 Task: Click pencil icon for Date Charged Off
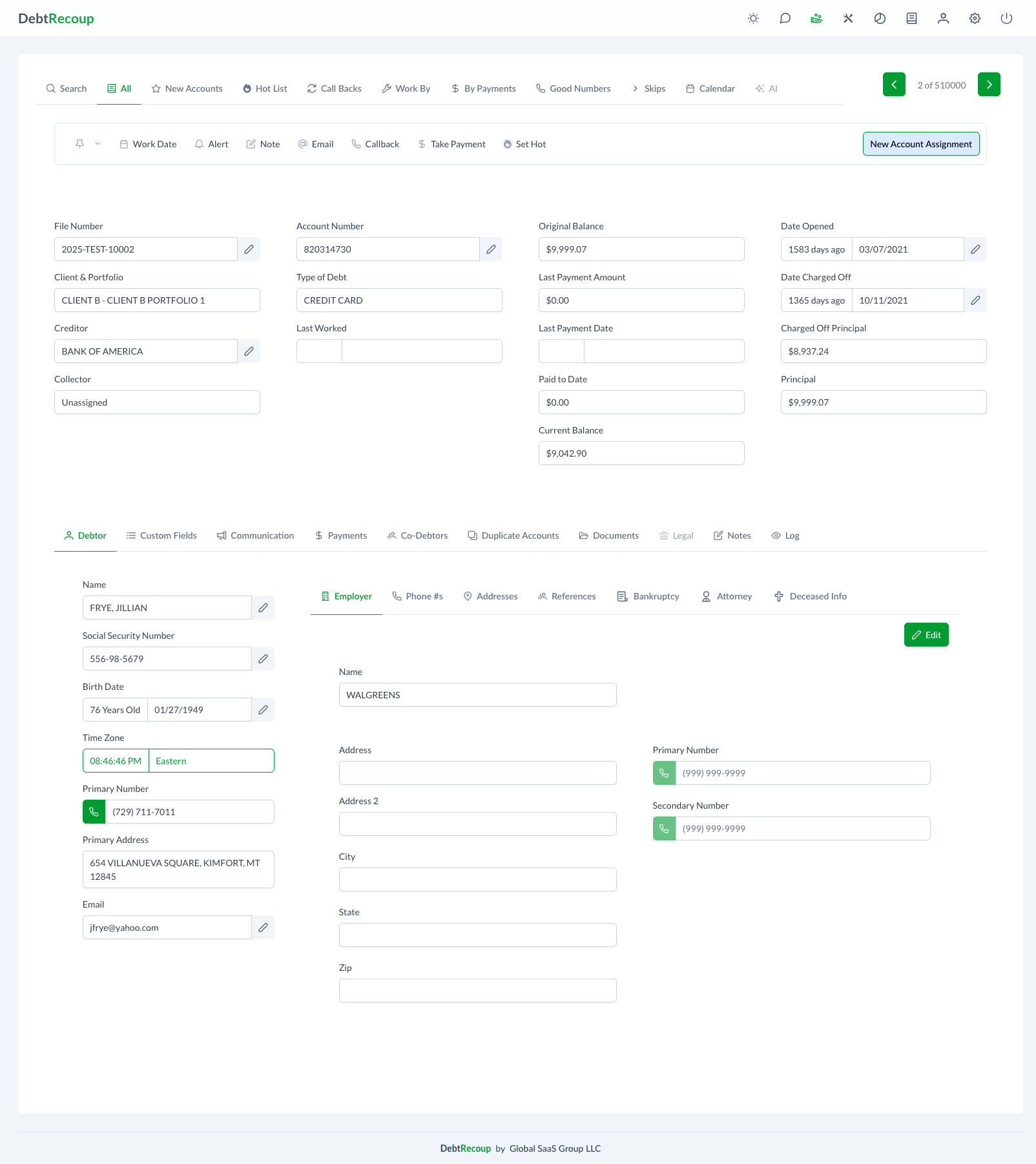975,300
